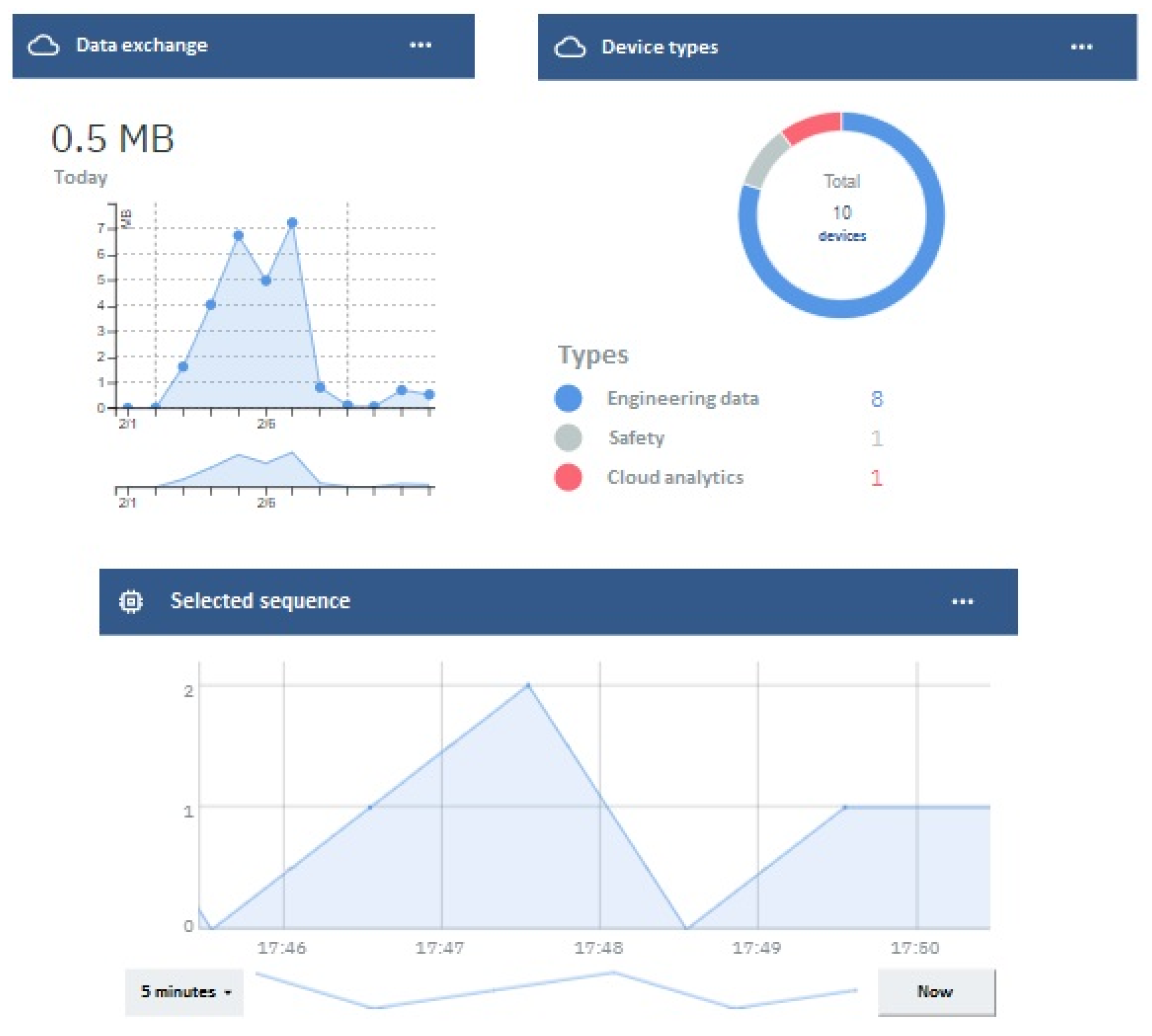
Task: Click the red Cloud analytics legend circle
Action: point(568,477)
